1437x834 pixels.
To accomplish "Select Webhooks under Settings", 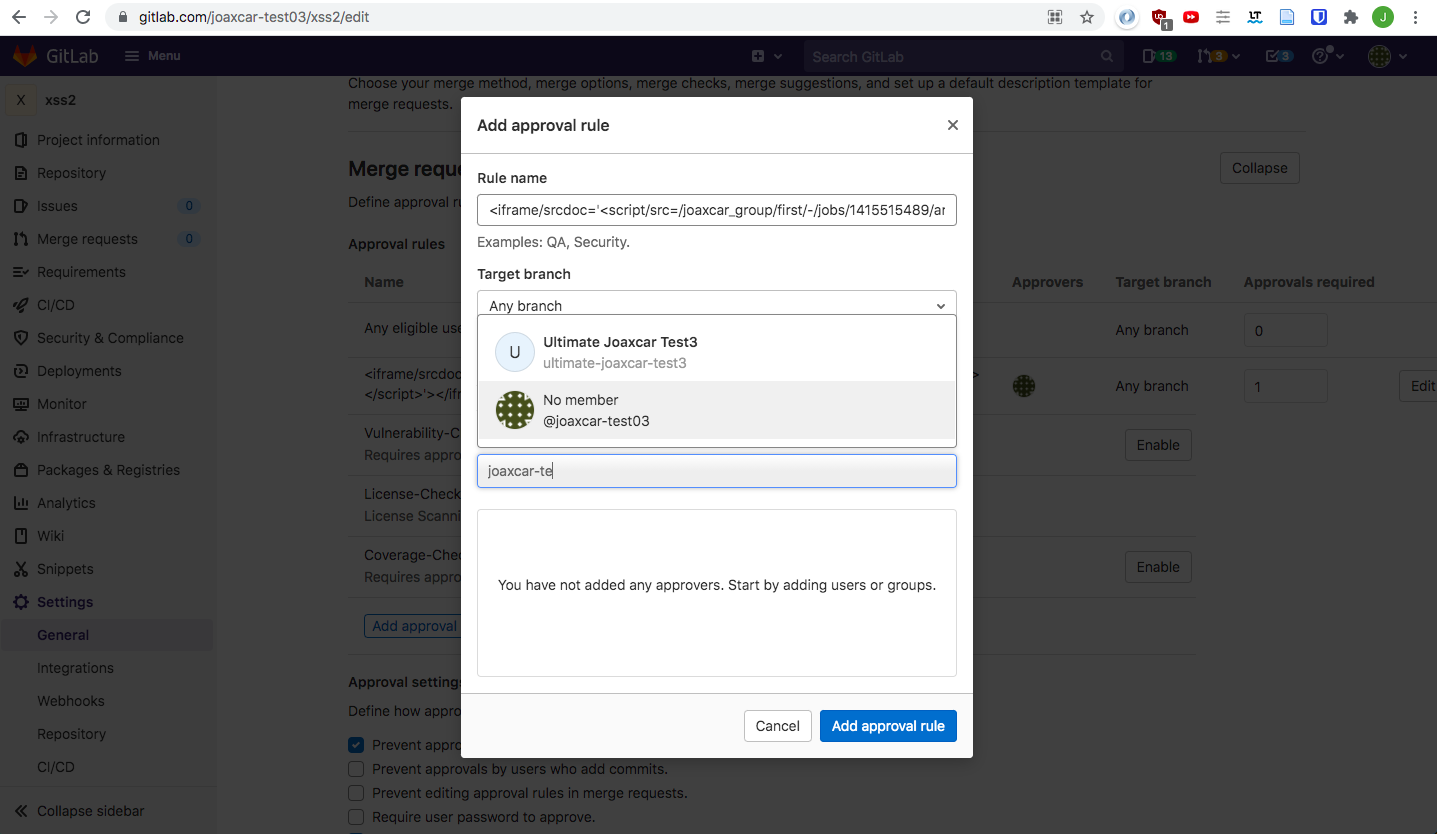I will pos(70,701).
